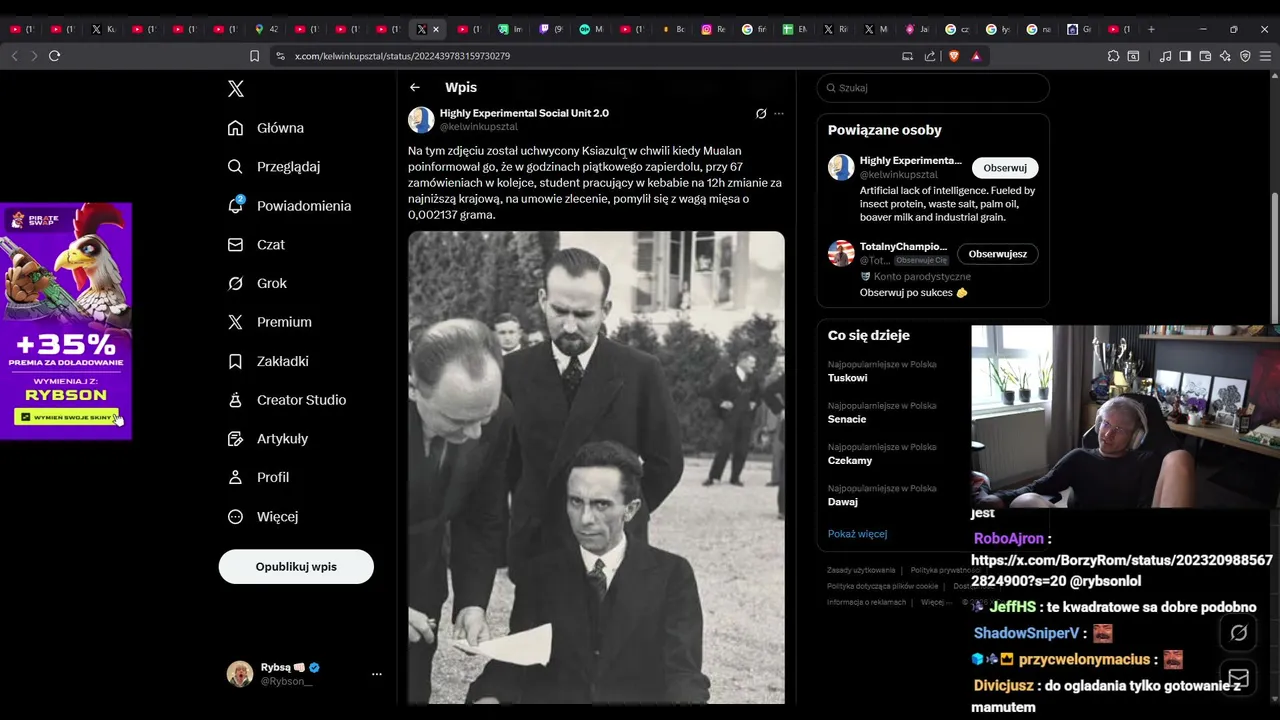This screenshot has width=1280, height=720.
Task: Click WYMIEŃ SWOJE SKINY ad button
Action: click(x=66, y=417)
